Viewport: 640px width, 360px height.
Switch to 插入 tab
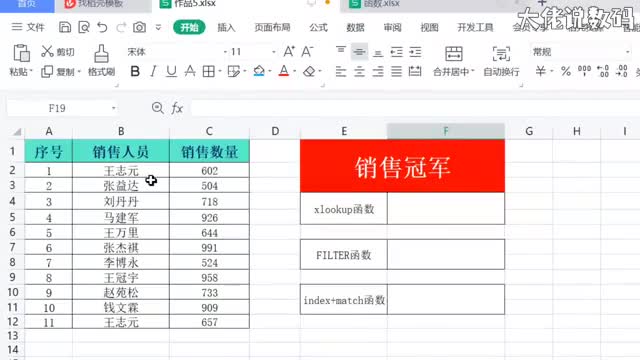pyautogui.click(x=226, y=27)
